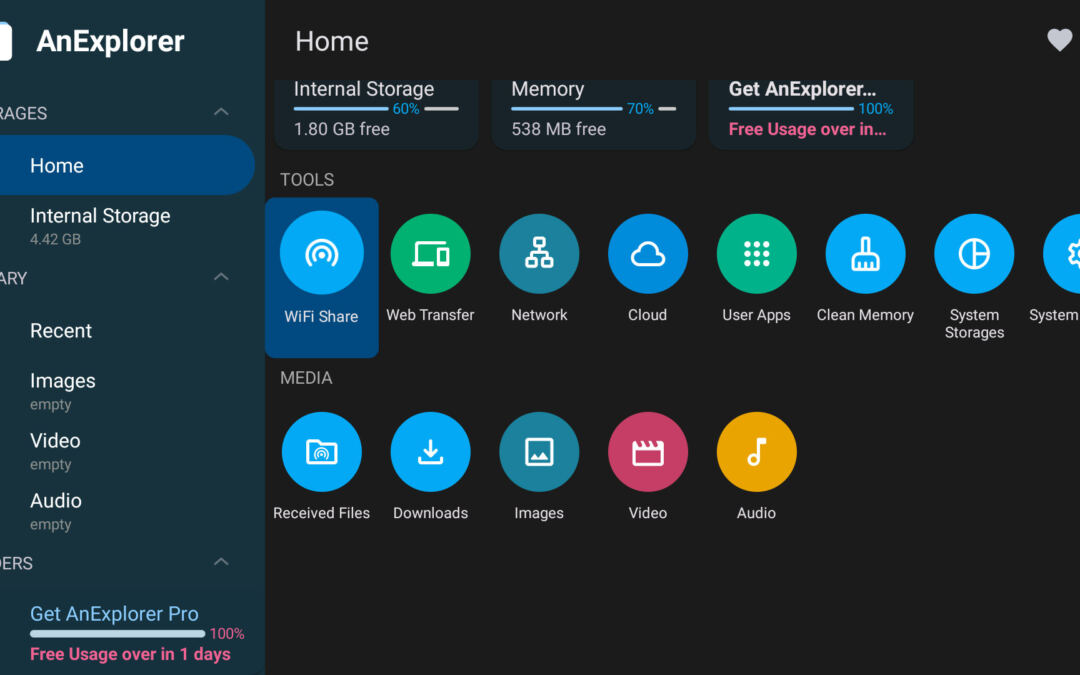Open the WiFi Share tool

[321, 253]
